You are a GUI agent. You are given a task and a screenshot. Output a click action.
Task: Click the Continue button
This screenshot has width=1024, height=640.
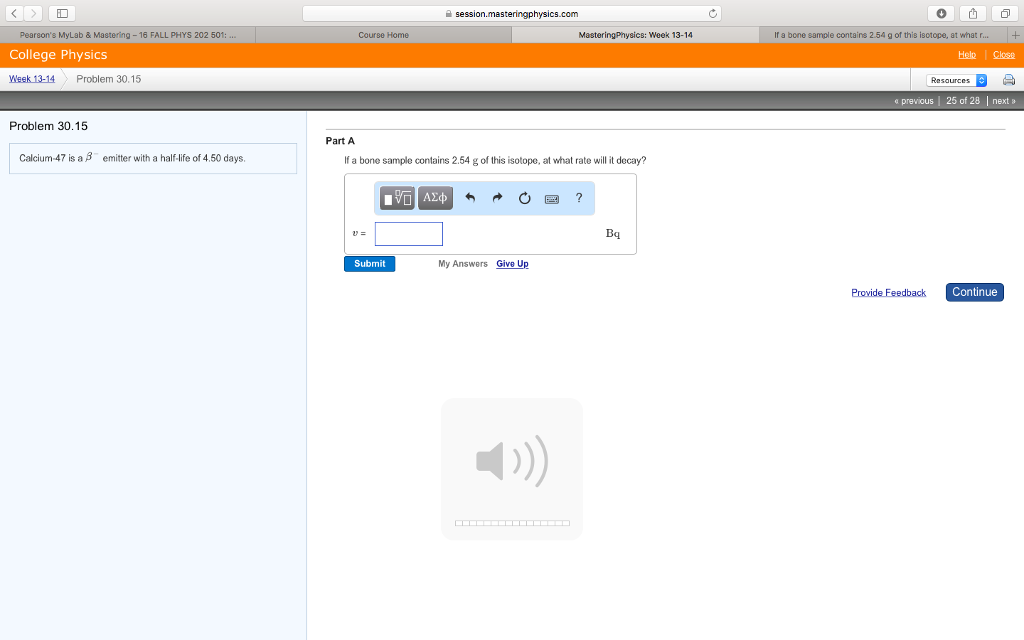pos(974,292)
